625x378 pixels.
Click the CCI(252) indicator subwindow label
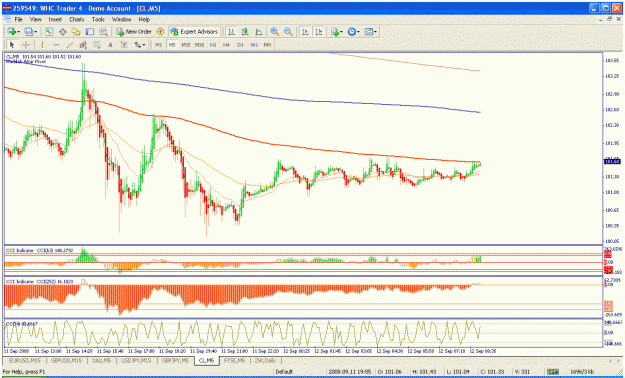coord(39,282)
